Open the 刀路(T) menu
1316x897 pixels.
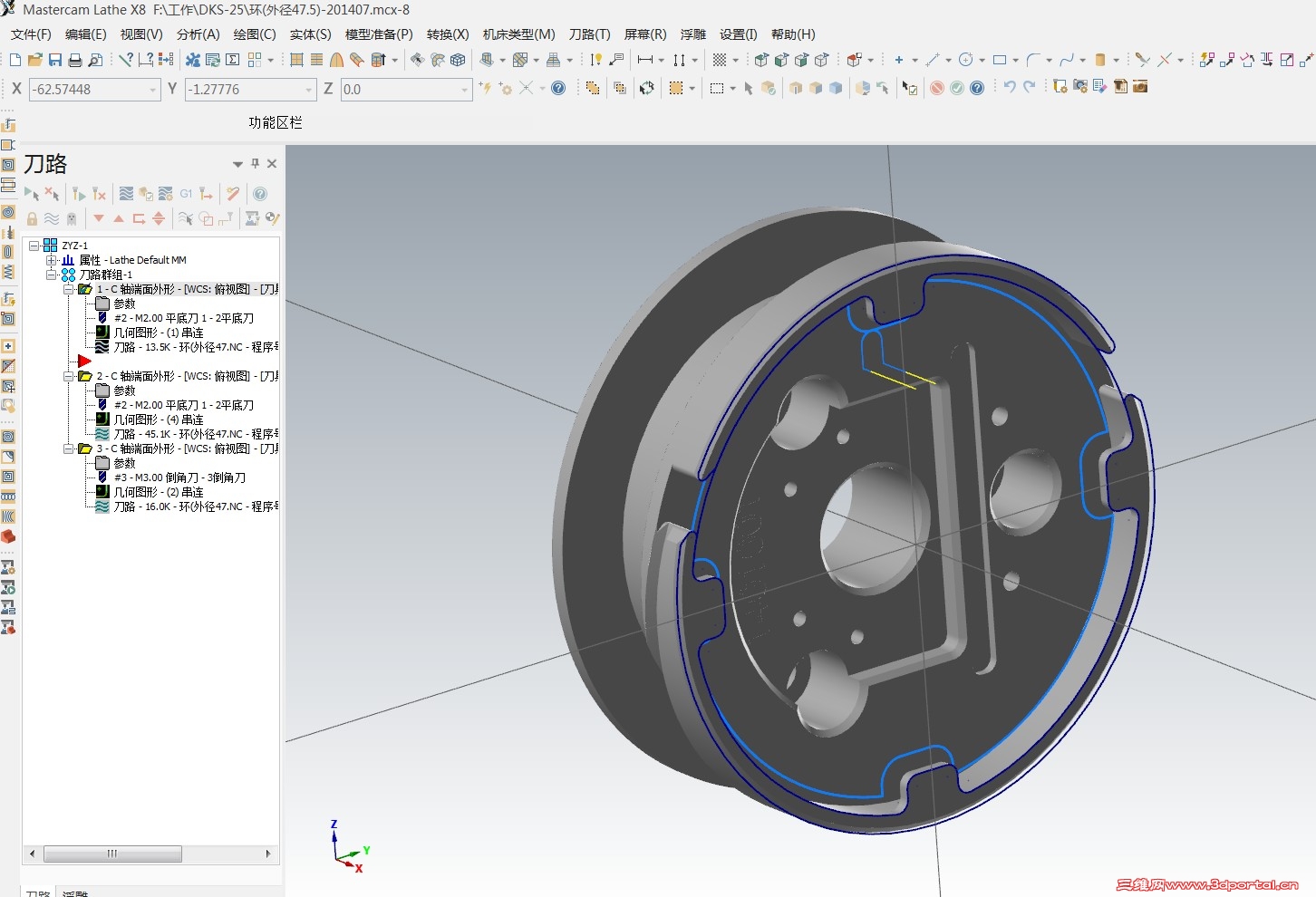pos(590,34)
